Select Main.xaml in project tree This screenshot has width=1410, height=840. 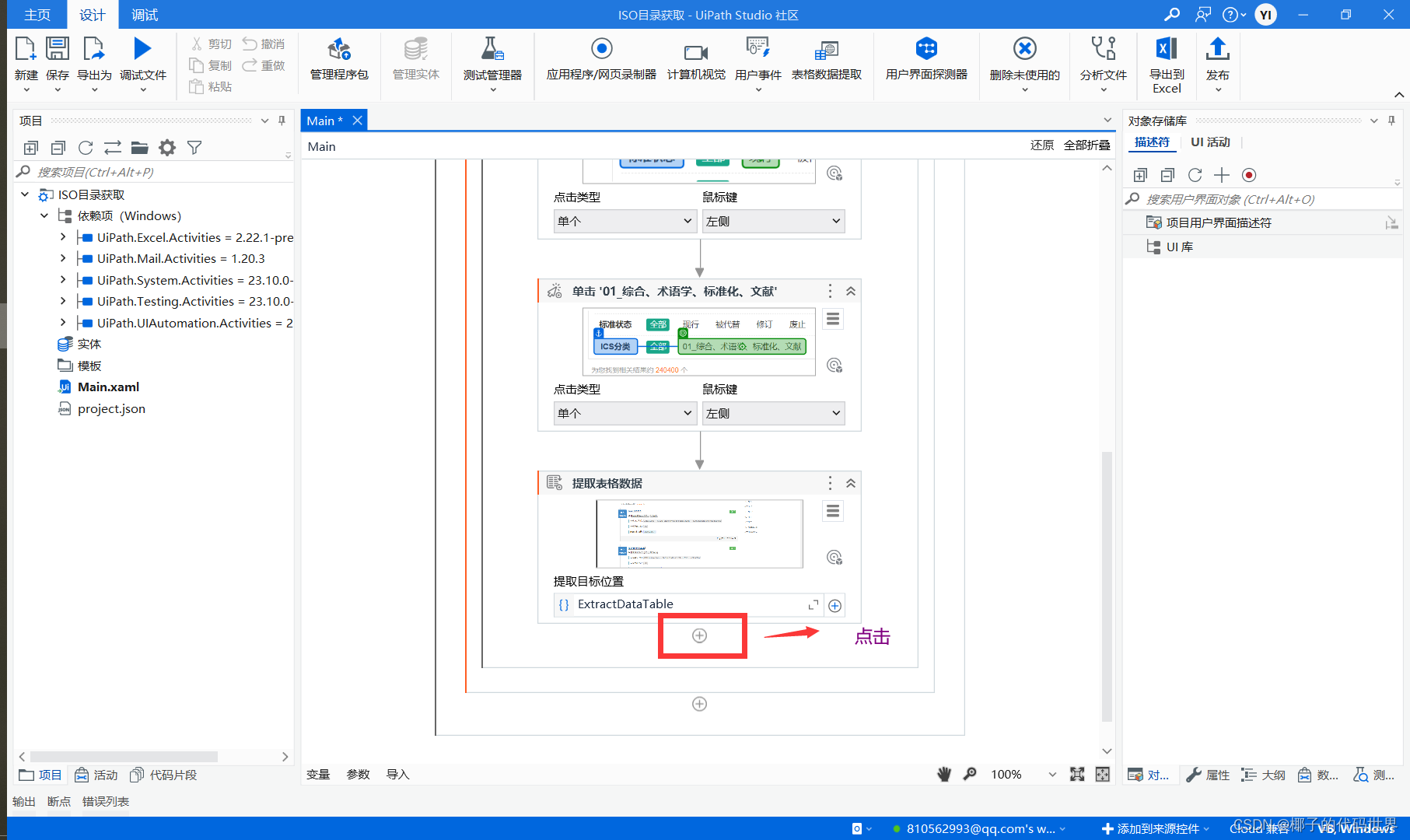[x=108, y=387]
